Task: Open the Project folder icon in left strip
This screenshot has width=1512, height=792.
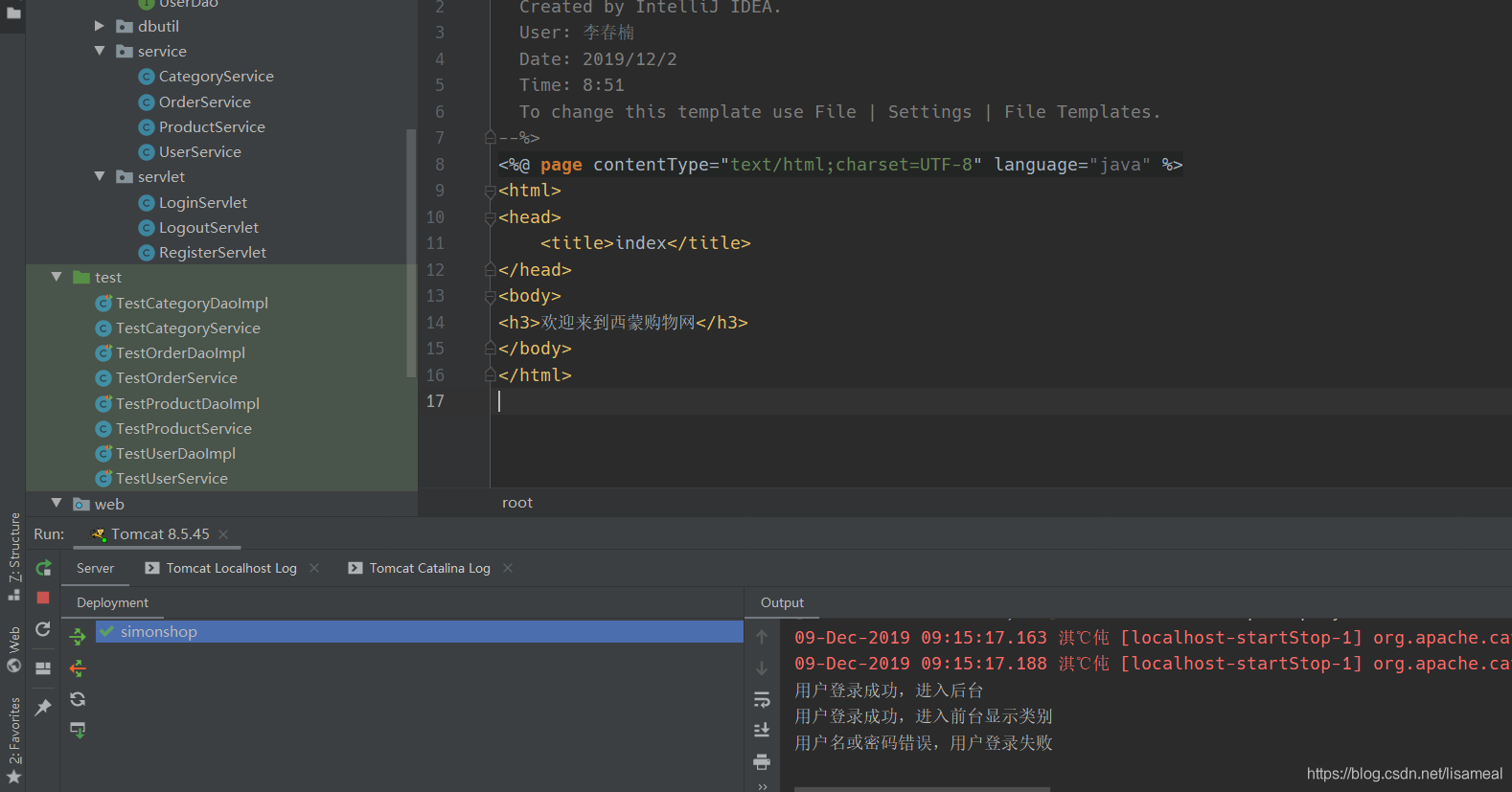Action: click(13, 13)
